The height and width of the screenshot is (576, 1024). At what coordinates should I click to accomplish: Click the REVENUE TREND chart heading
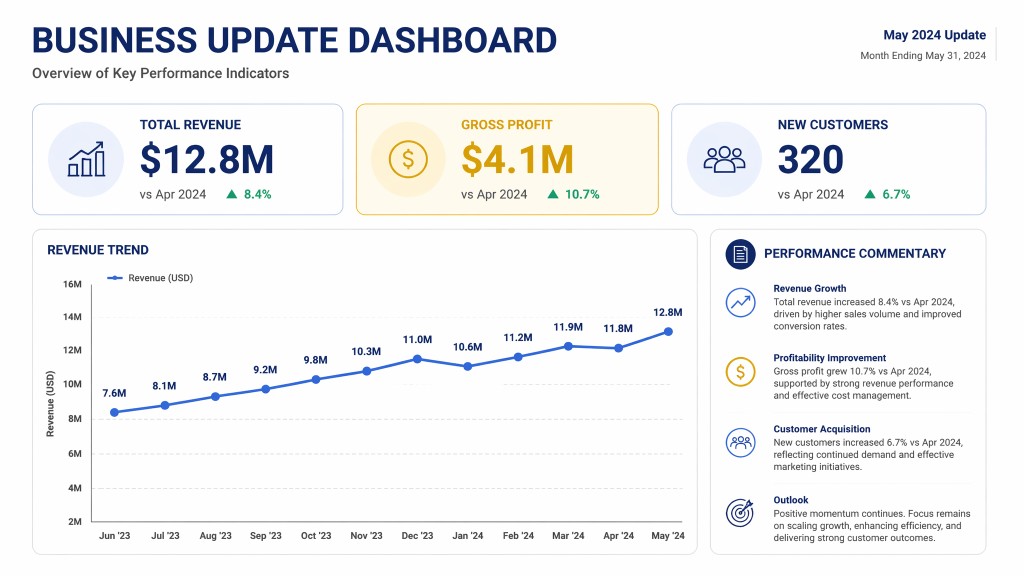tap(98, 250)
